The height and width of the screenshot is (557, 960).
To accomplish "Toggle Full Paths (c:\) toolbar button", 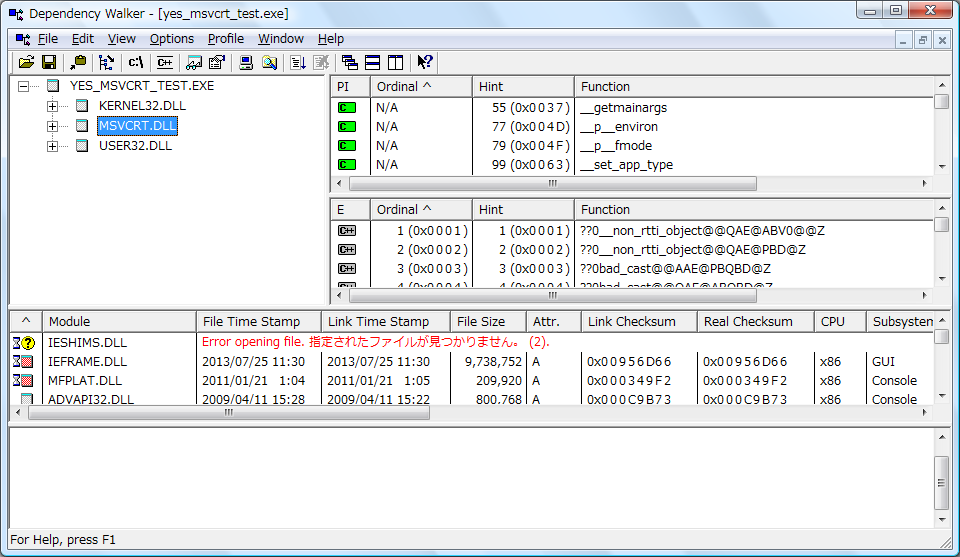I will 136,62.
